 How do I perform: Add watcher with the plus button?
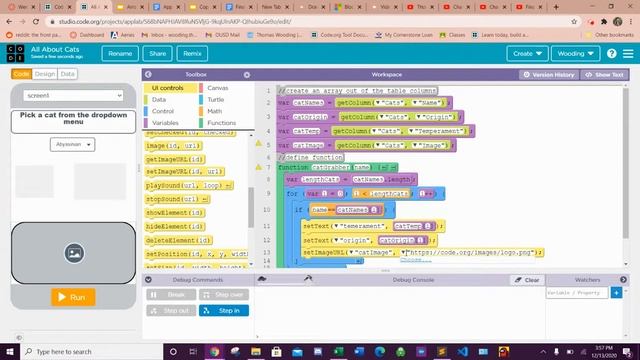tap(616, 293)
